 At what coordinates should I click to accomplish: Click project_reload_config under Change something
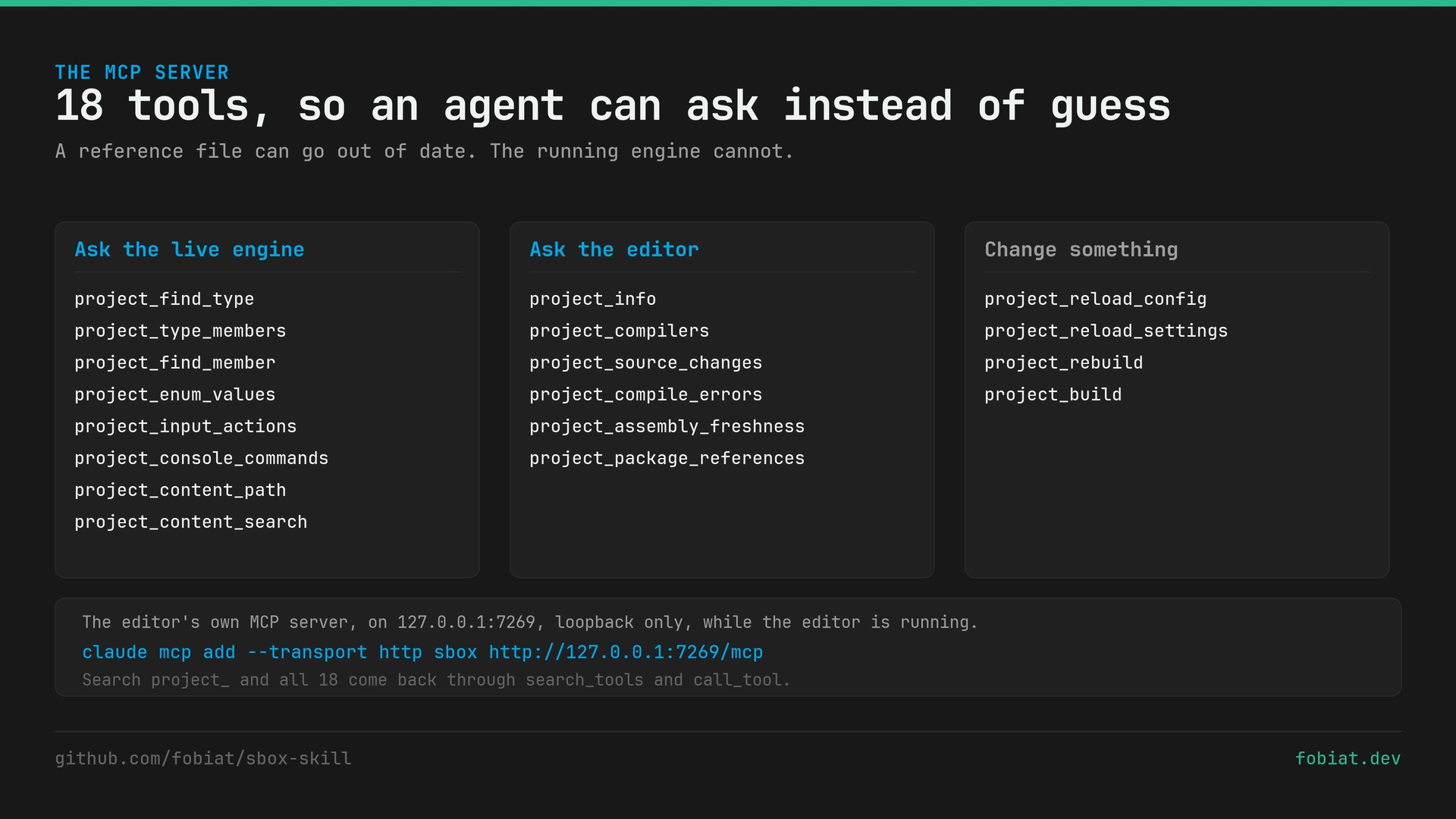(x=1096, y=300)
